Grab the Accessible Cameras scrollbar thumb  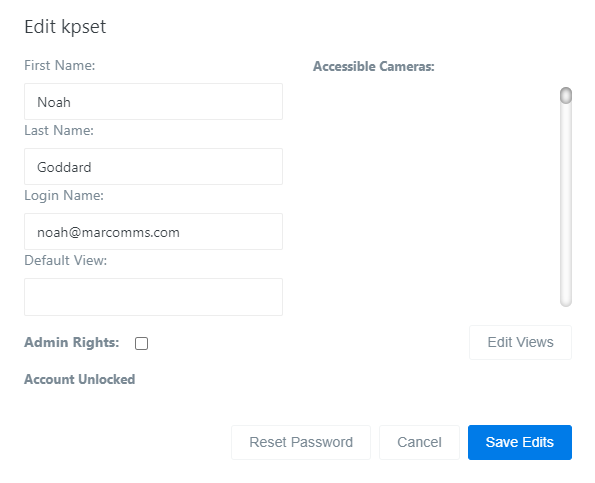[566, 95]
